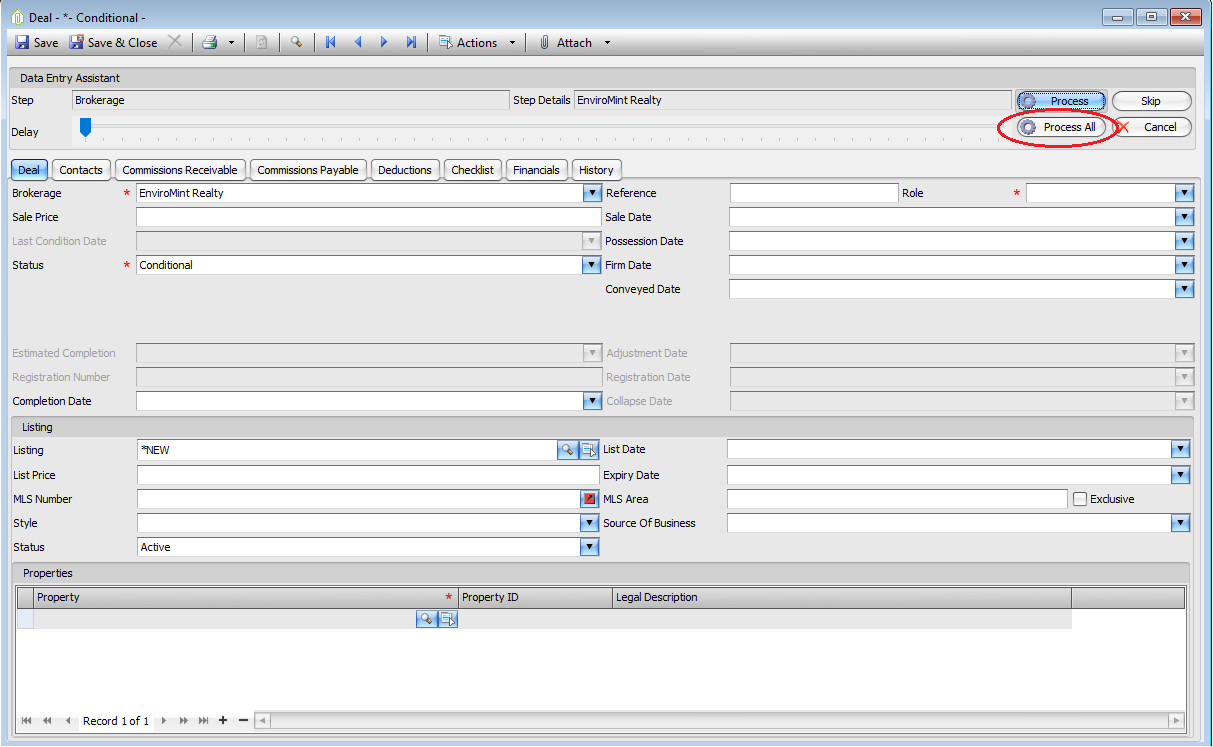This screenshot has height=747, width=1213.
Task: Go to previous record in toolbar
Action: [x=358, y=42]
